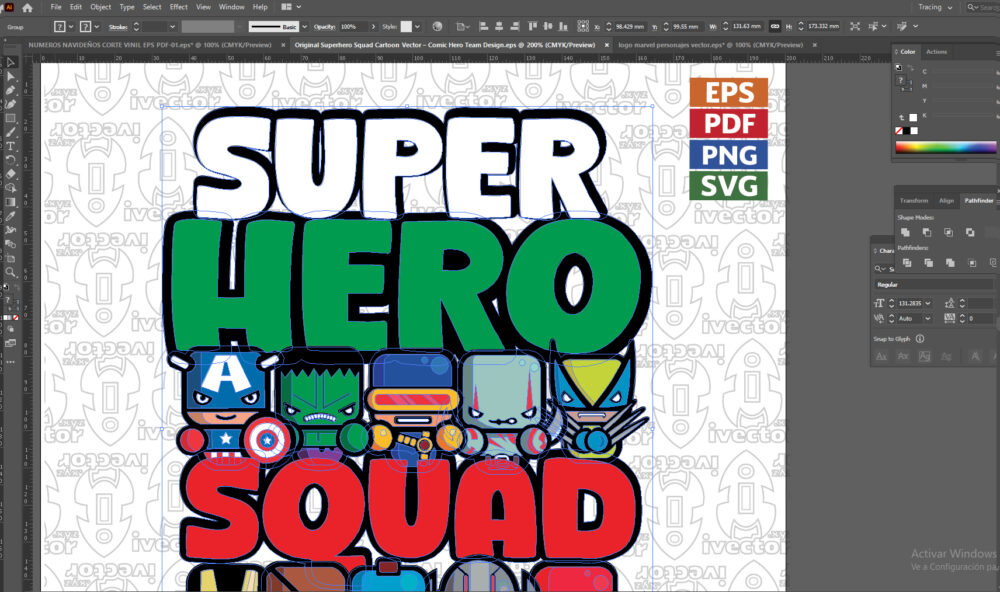1000x592 pixels.
Task: Click the Recolor Artwork globe icon
Action: pos(437,27)
